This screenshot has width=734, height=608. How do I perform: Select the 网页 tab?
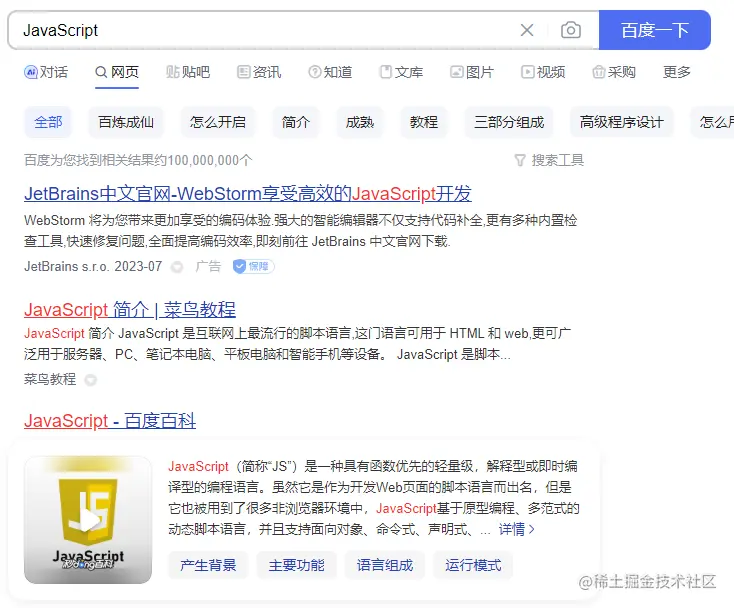[117, 72]
